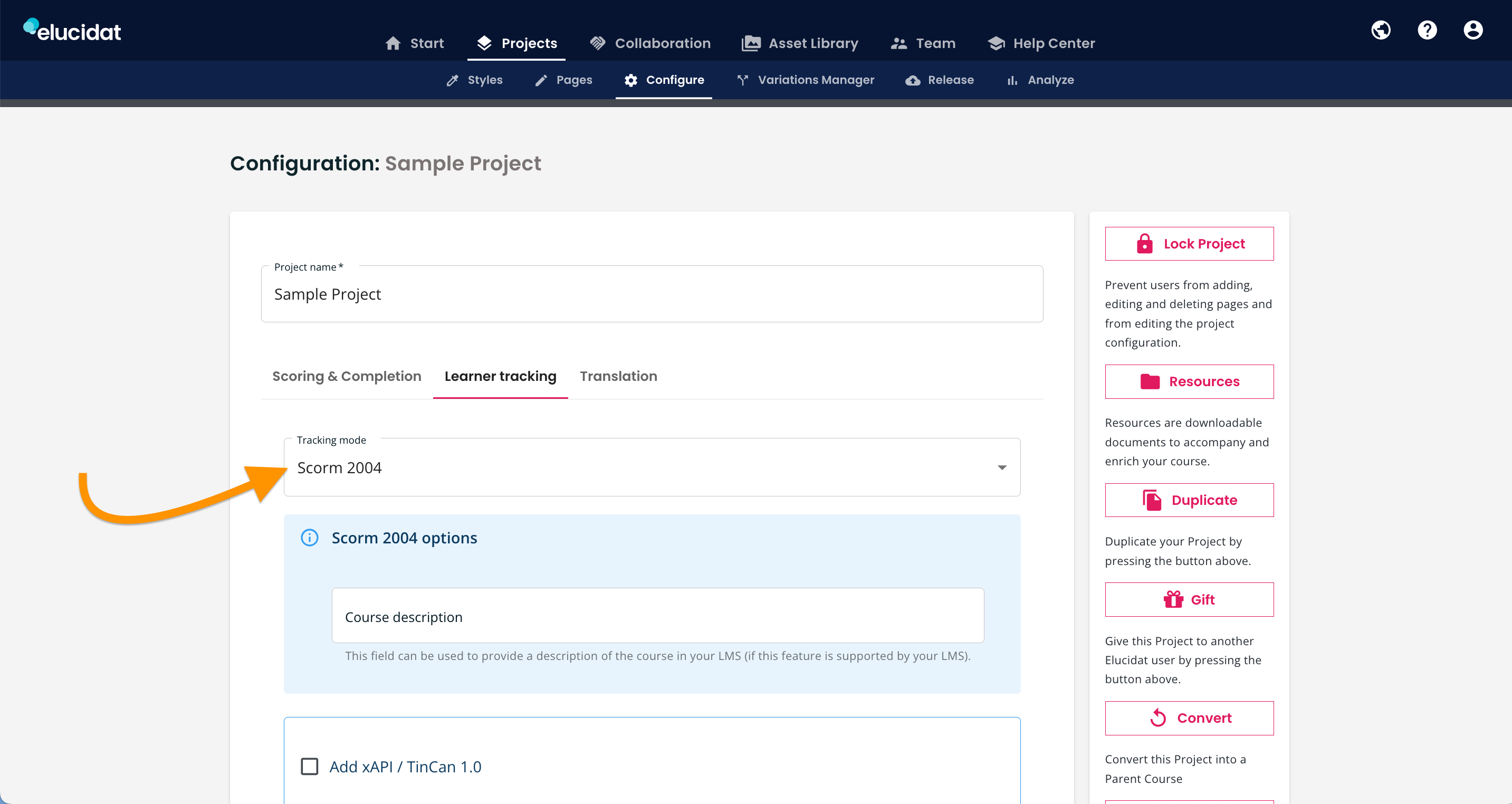1512x804 pixels.
Task: Open the help question mark icon
Action: [x=1427, y=30]
